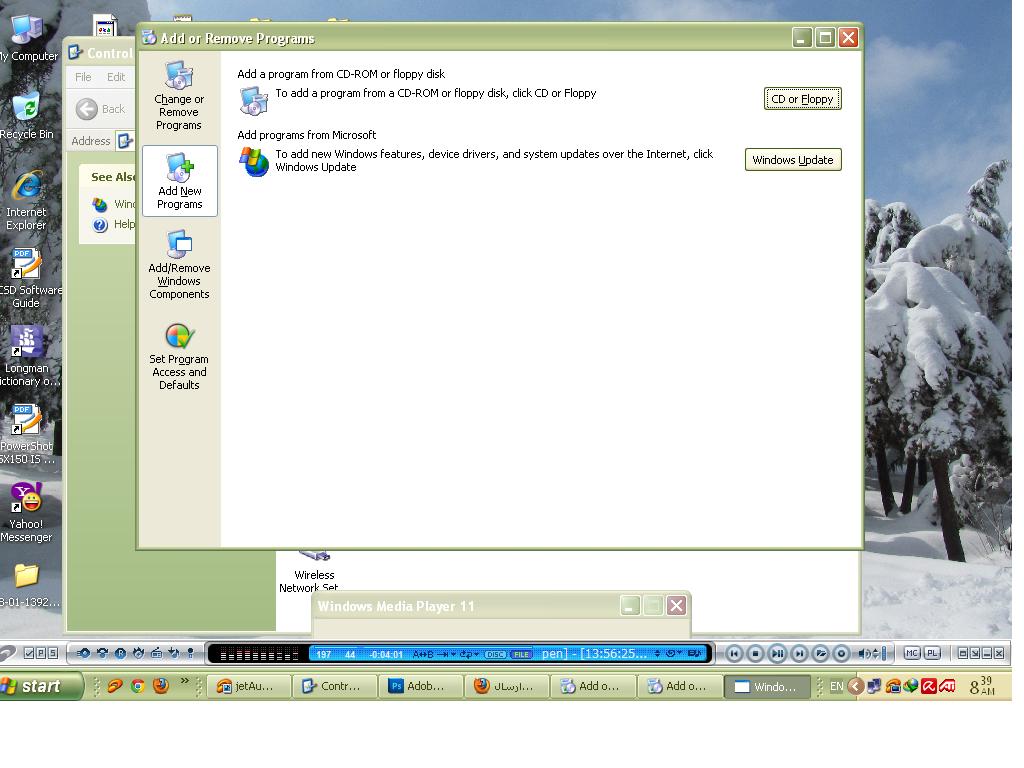Switch to Firefox window taskbar button
1024x768 pixels.
[507, 686]
